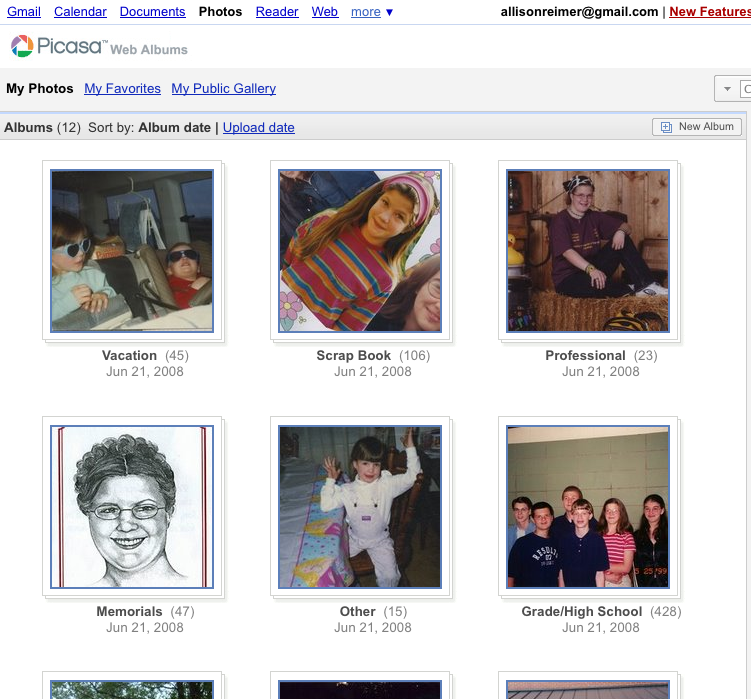This screenshot has width=751, height=699.
Task: Open the Professional album thumbnail
Action: tap(588, 251)
